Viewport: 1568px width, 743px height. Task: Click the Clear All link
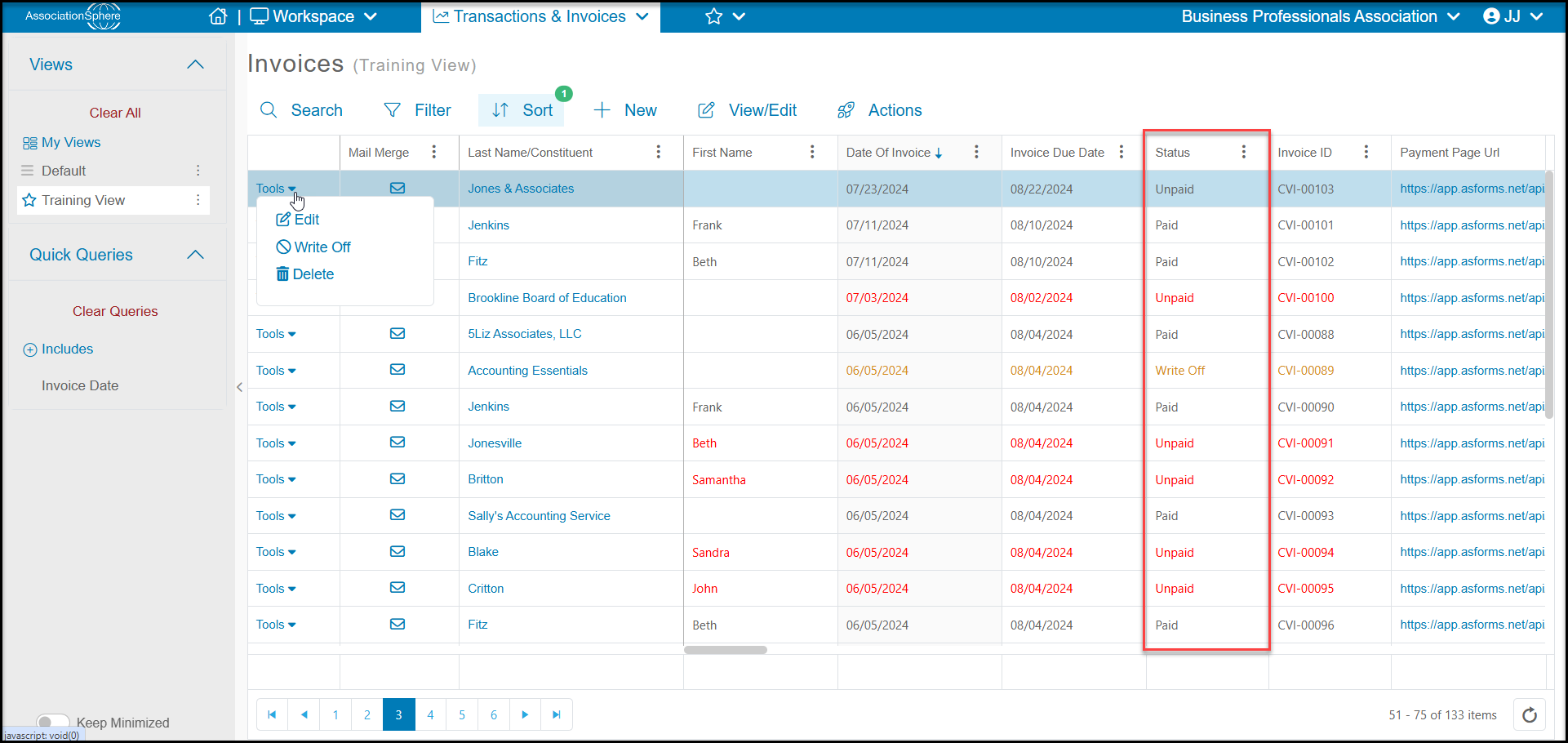(115, 113)
